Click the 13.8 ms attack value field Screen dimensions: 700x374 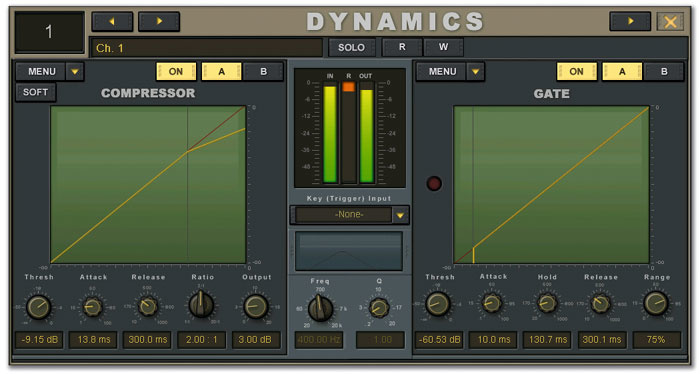click(x=94, y=340)
